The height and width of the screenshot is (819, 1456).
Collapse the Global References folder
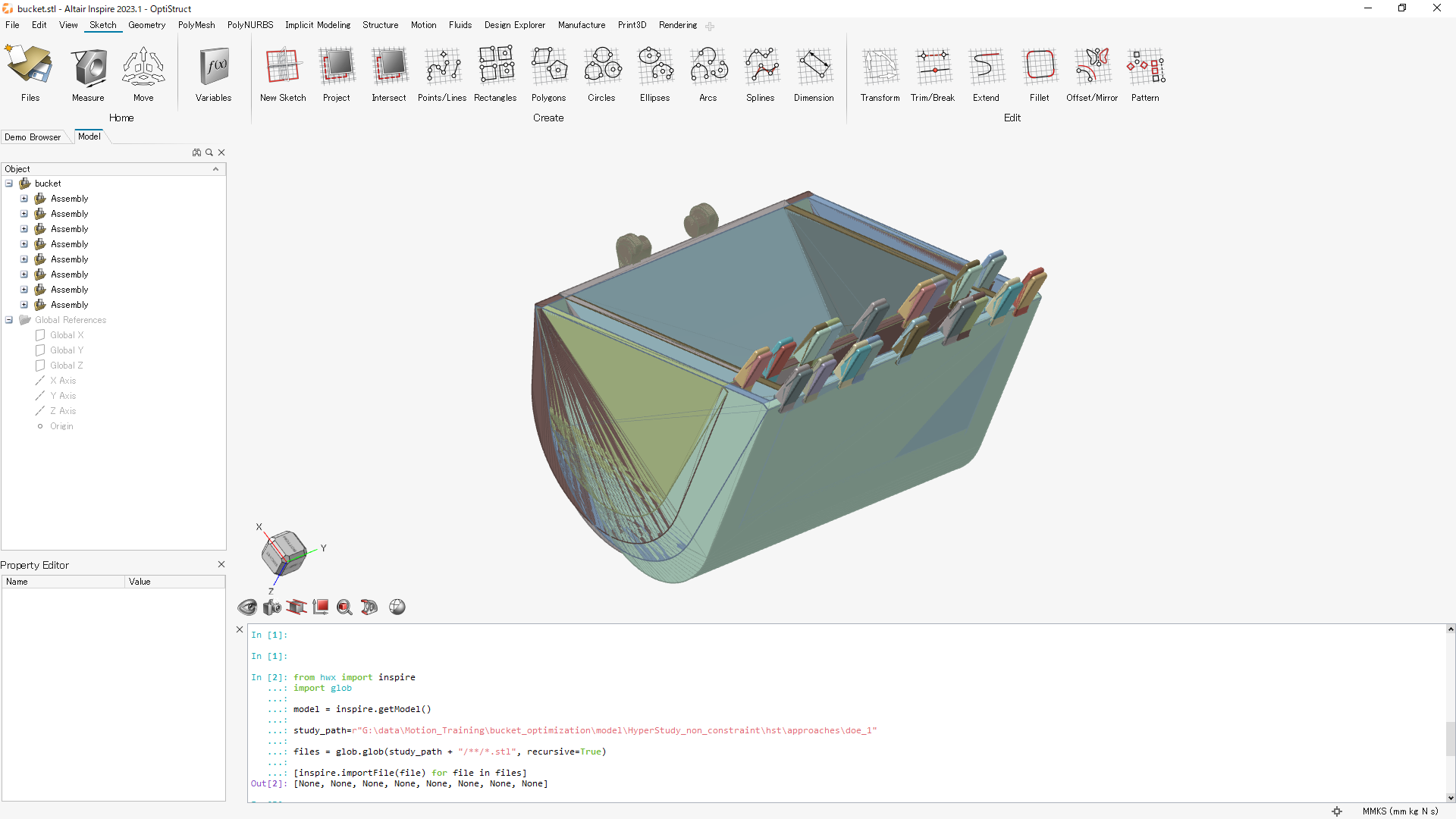[x=9, y=320]
